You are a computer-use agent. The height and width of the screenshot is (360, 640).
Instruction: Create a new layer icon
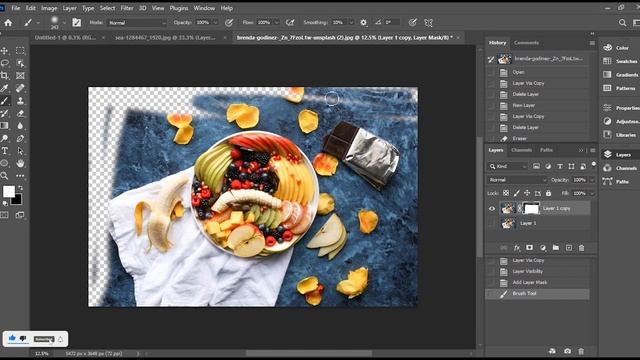click(569, 248)
